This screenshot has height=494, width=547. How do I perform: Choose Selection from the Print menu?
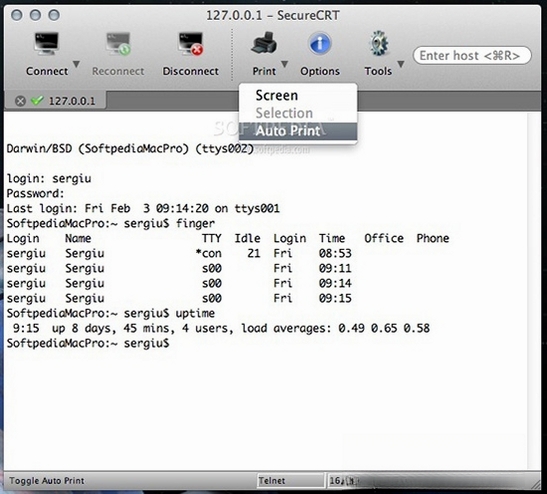(x=298, y=113)
